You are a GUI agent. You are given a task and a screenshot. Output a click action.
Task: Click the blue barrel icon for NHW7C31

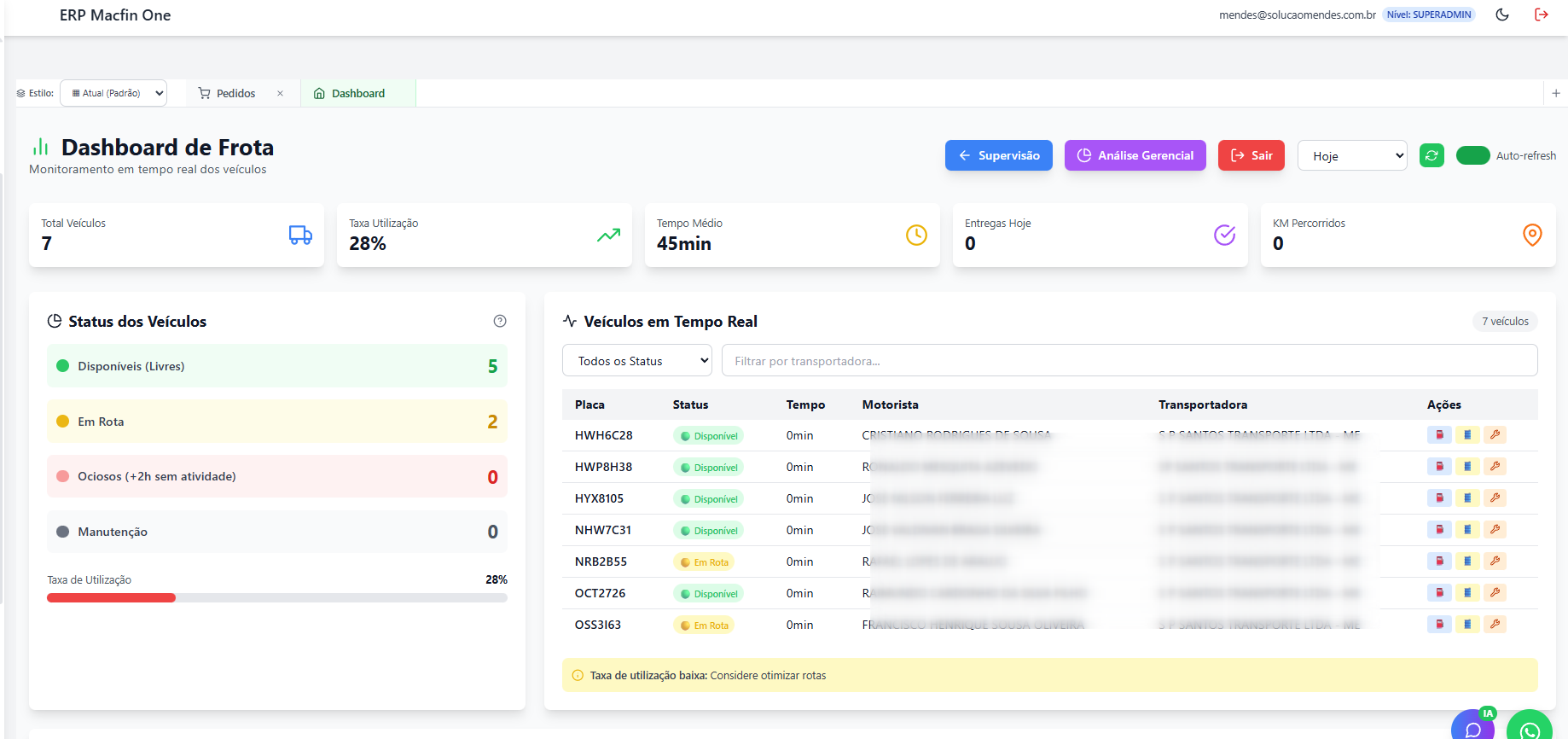[1467, 530]
